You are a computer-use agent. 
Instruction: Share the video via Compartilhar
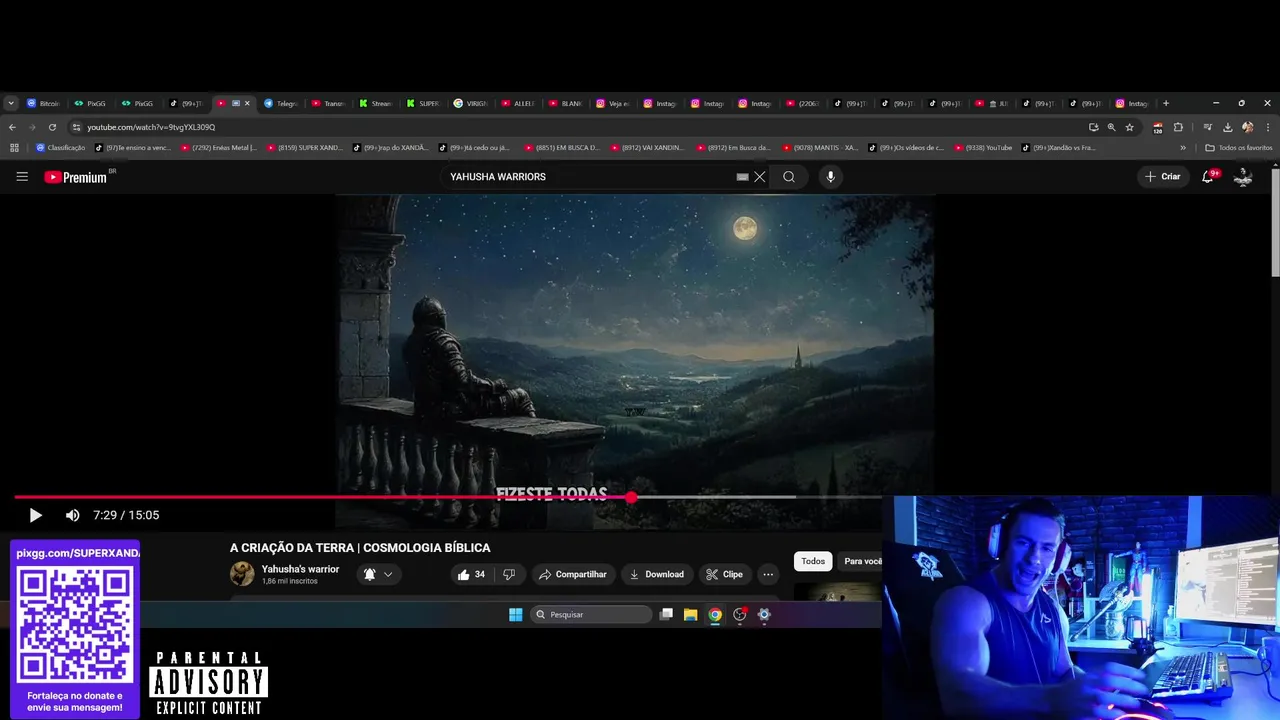coord(572,574)
